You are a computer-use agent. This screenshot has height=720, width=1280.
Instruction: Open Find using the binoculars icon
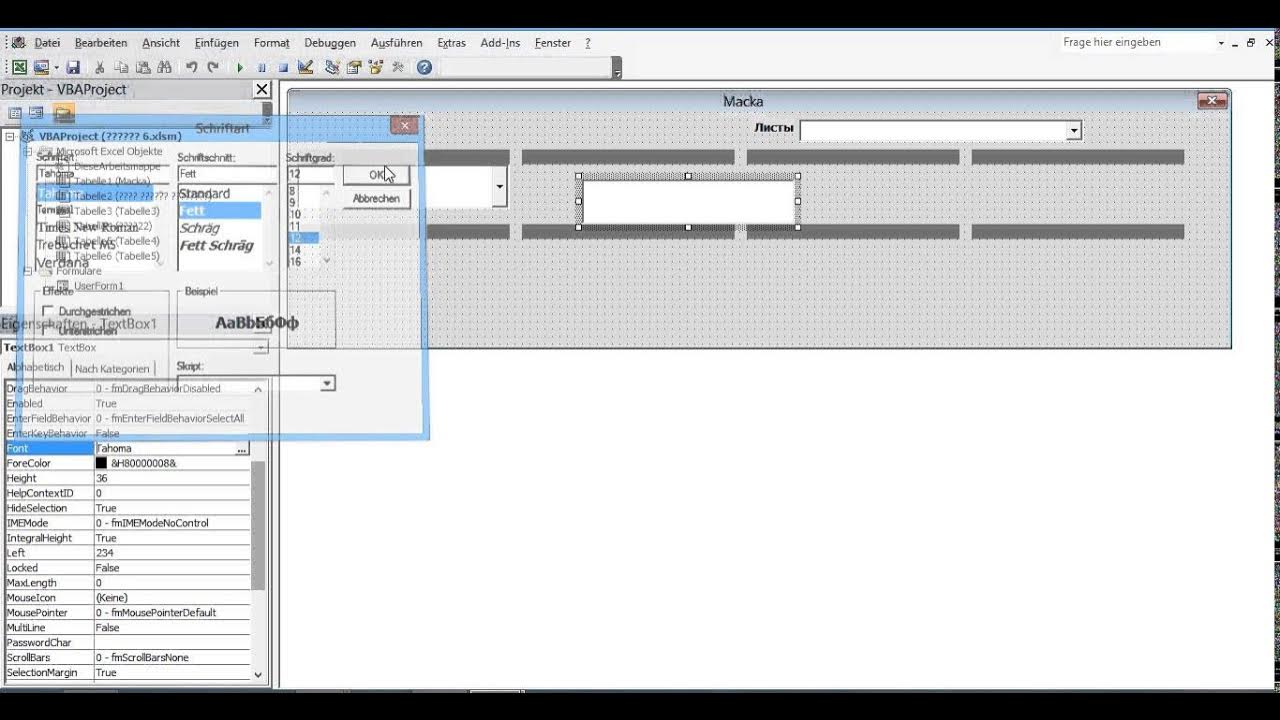point(164,67)
